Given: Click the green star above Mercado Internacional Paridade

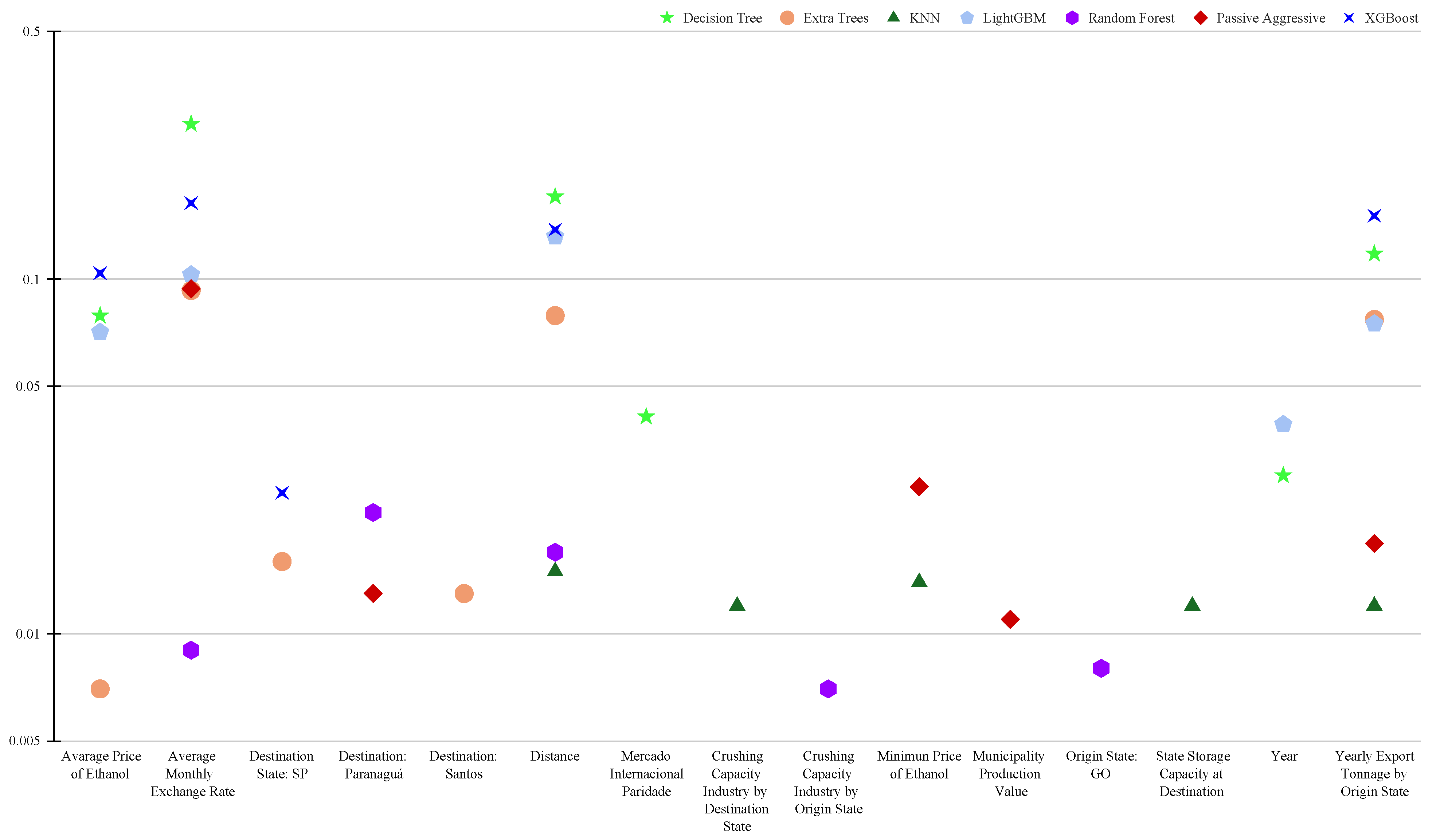Looking at the screenshot, I should (x=646, y=417).
